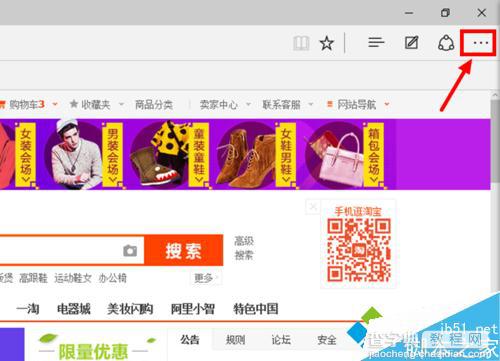Click 女鞋男鞋 yellow banner label
The image size is (500, 361).
[286, 155]
